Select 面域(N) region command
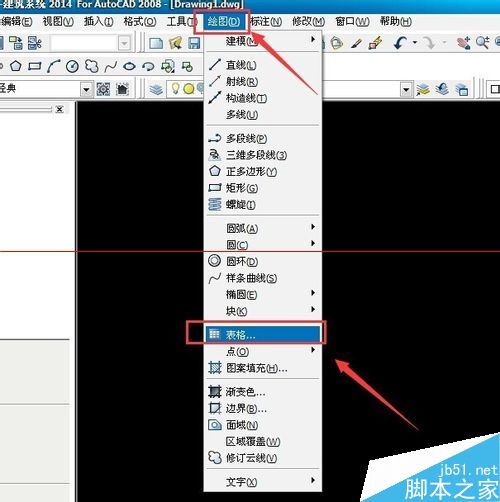 (x=263, y=425)
